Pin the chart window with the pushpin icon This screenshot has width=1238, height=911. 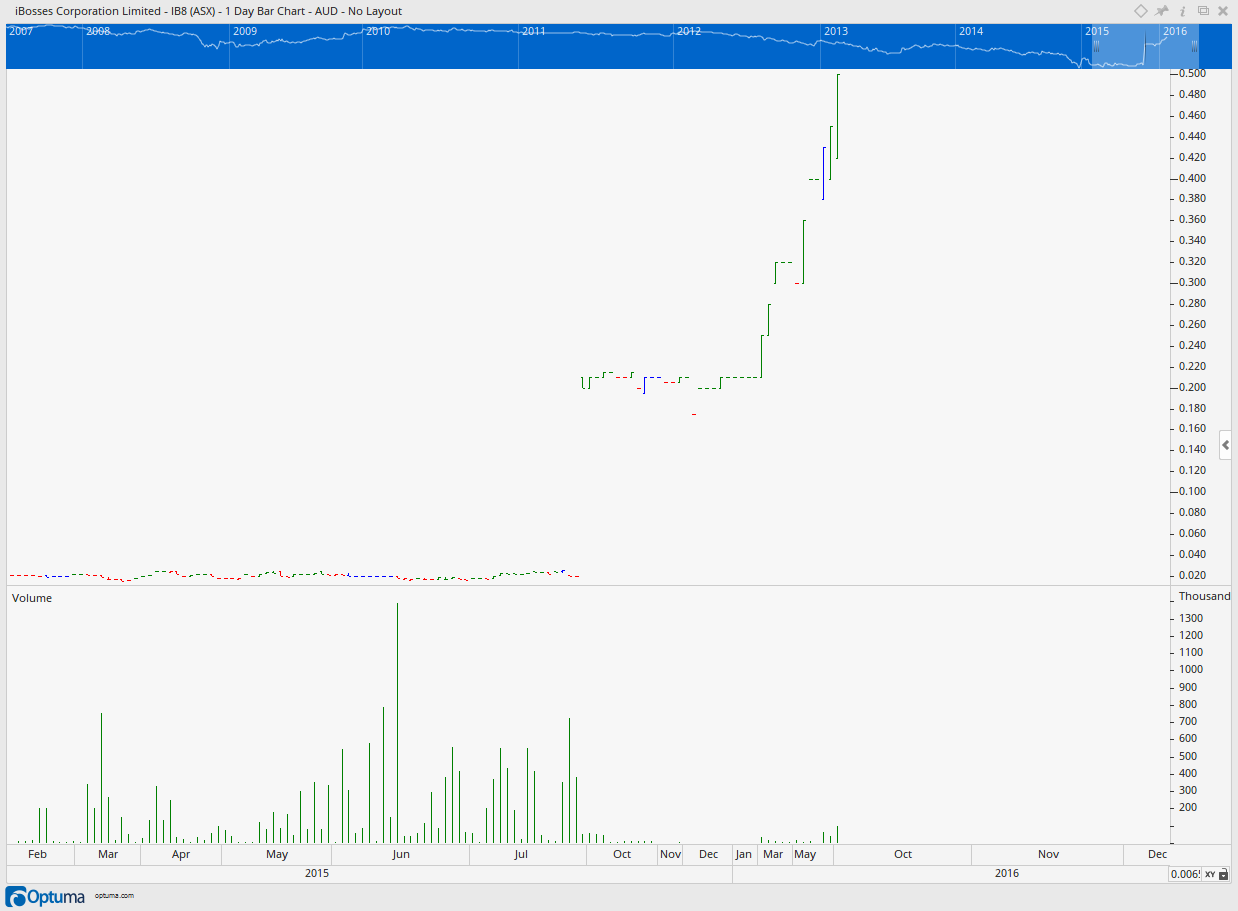1162,11
